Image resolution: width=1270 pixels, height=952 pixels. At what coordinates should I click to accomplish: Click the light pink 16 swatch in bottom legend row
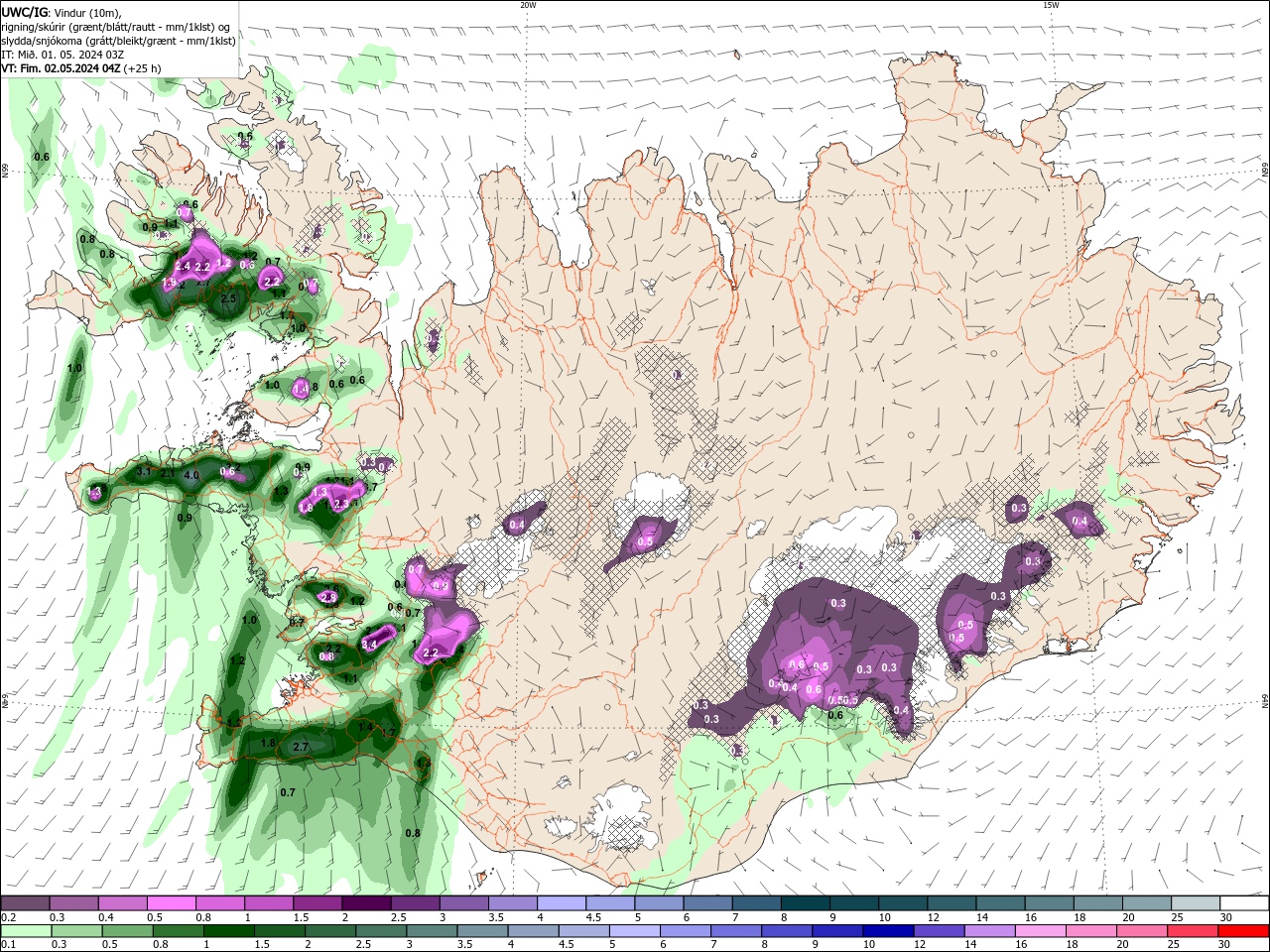[x=1040, y=931]
